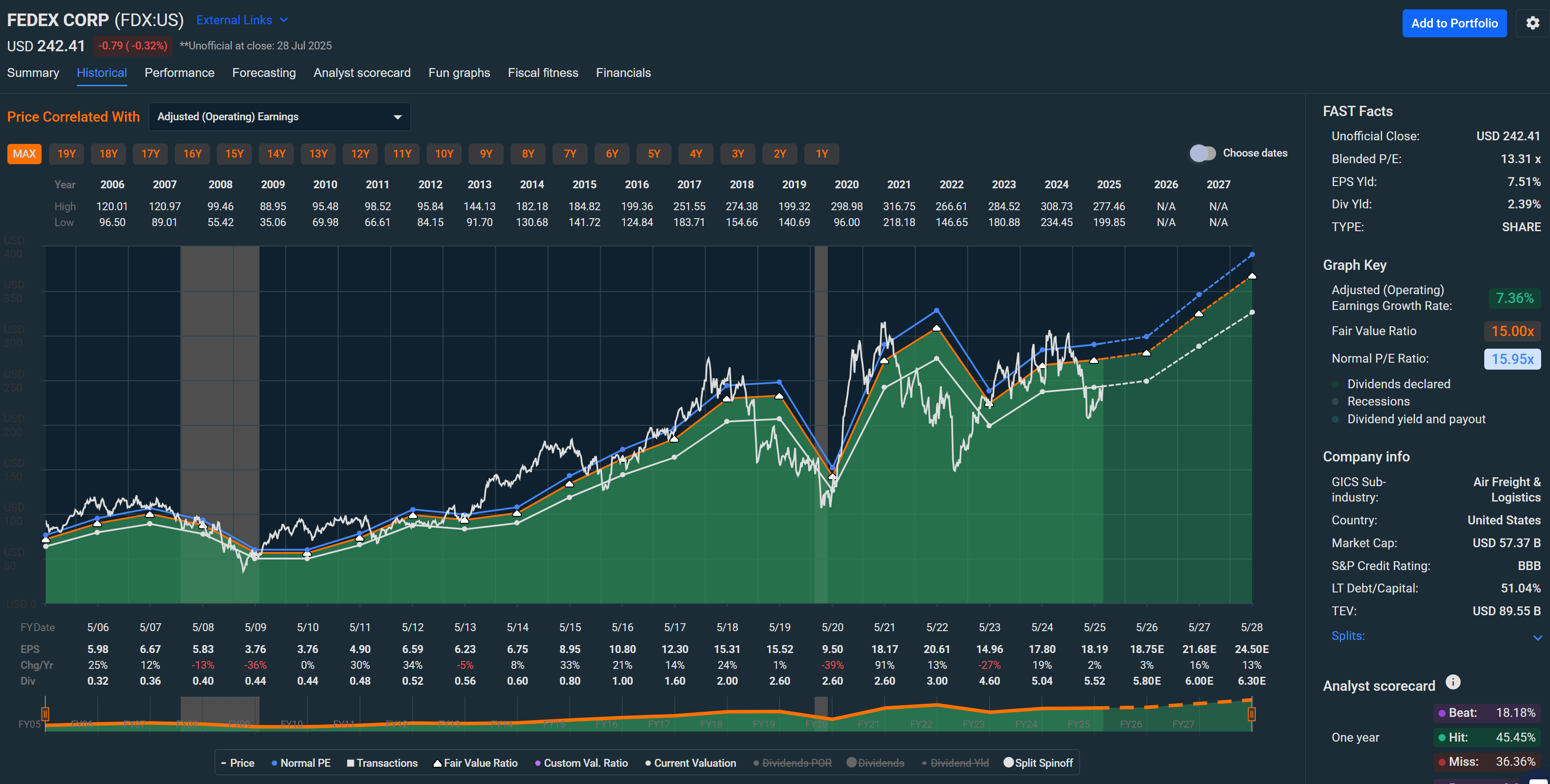This screenshot has height=784, width=1550.
Task: Show the Dividend Yld overlay
Action: coord(925,763)
